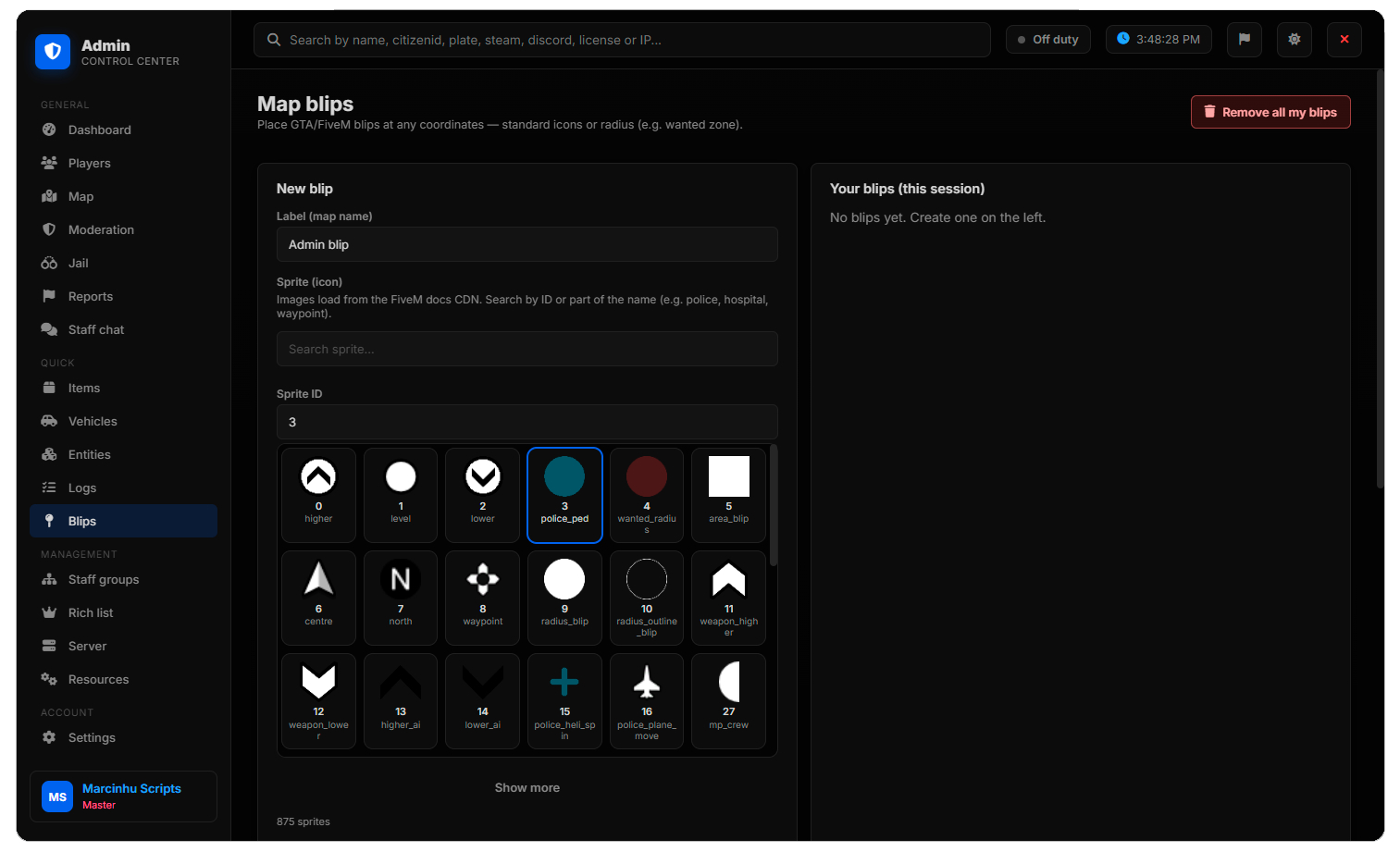This screenshot has width=1400, height=852.
Task: Click the Sprite ID input field
Action: pyautogui.click(x=527, y=422)
